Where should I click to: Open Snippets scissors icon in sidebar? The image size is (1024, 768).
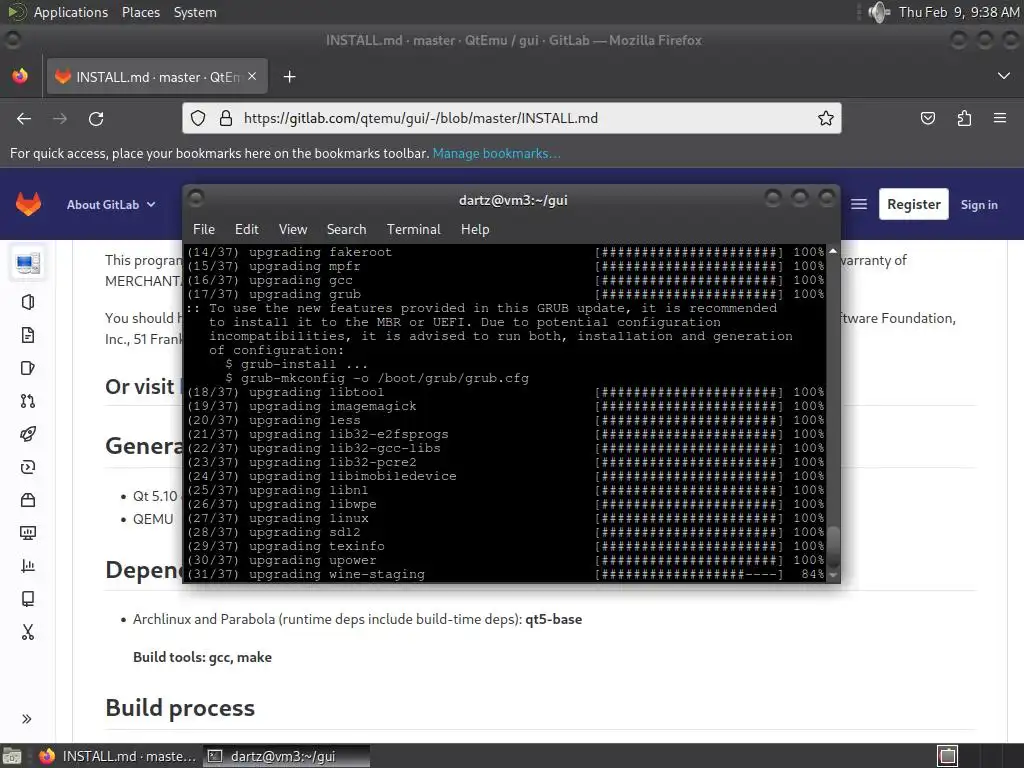click(27, 632)
